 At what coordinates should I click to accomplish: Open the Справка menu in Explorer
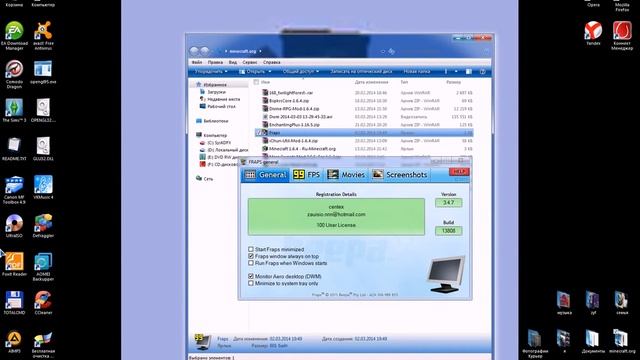pos(271,62)
